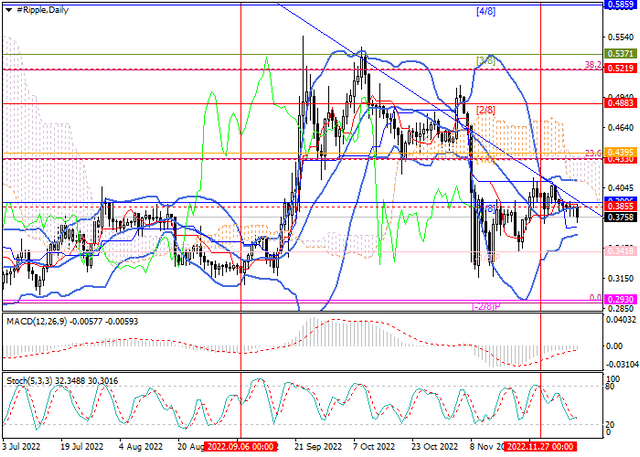Click the red 0.4883 price level label
The width and height of the screenshot is (640, 457).
pyautogui.click(x=620, y=104)
